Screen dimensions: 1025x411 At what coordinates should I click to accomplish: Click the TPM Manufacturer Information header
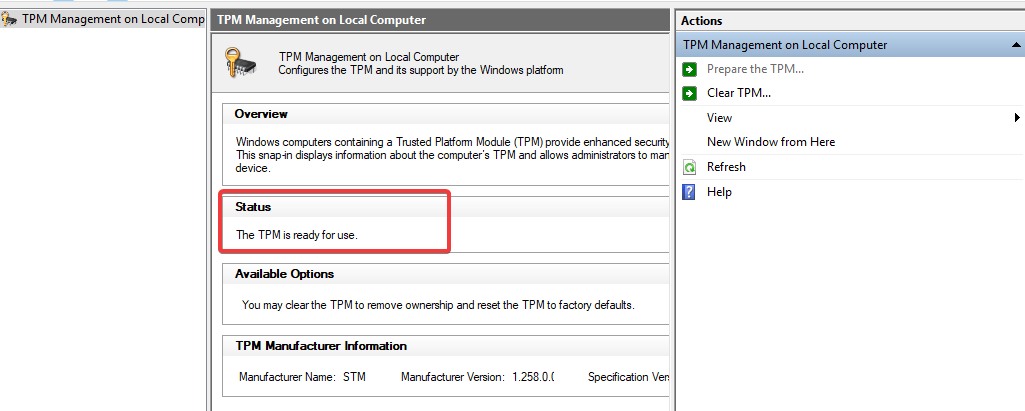[x=320, y=346]
